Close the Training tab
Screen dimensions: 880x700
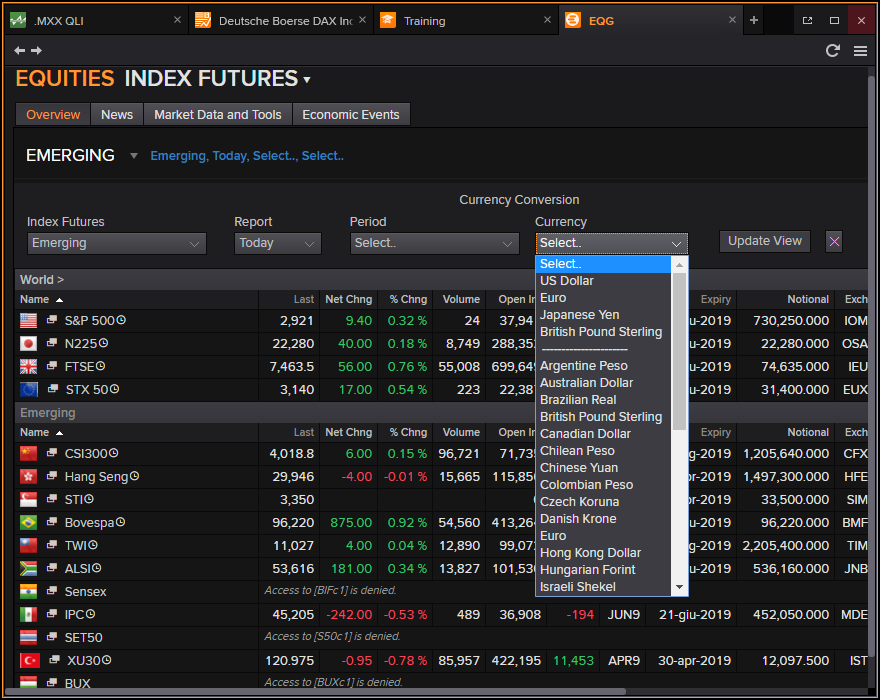click(x=547, y=20)
